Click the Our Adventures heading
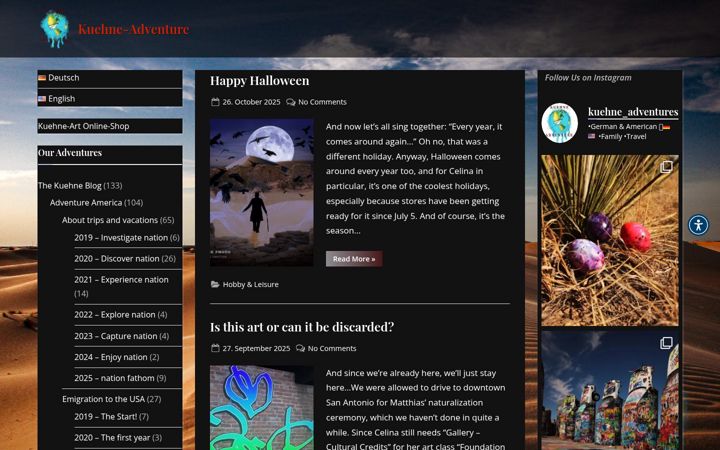This screenshot has height=450, width=720. pyautogui.click(x=70, y=152)
